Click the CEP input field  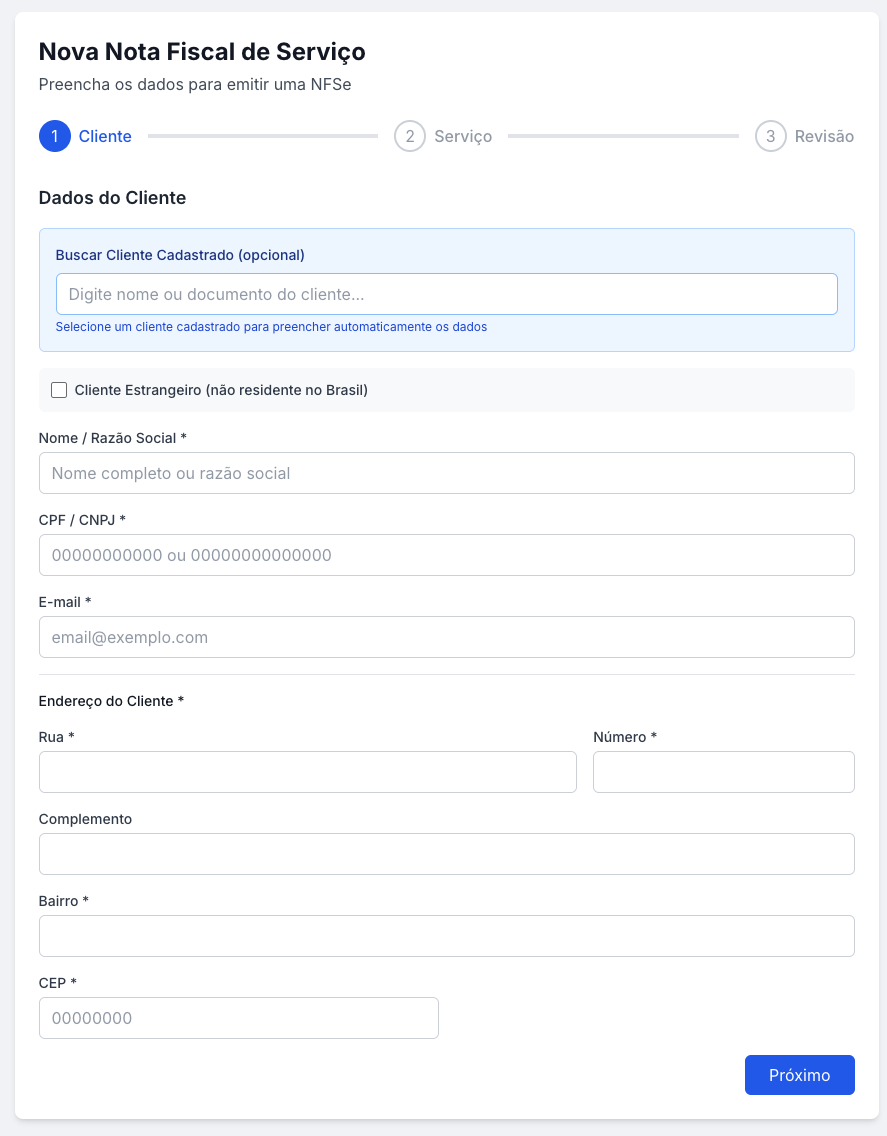[x=238, y=1018]
